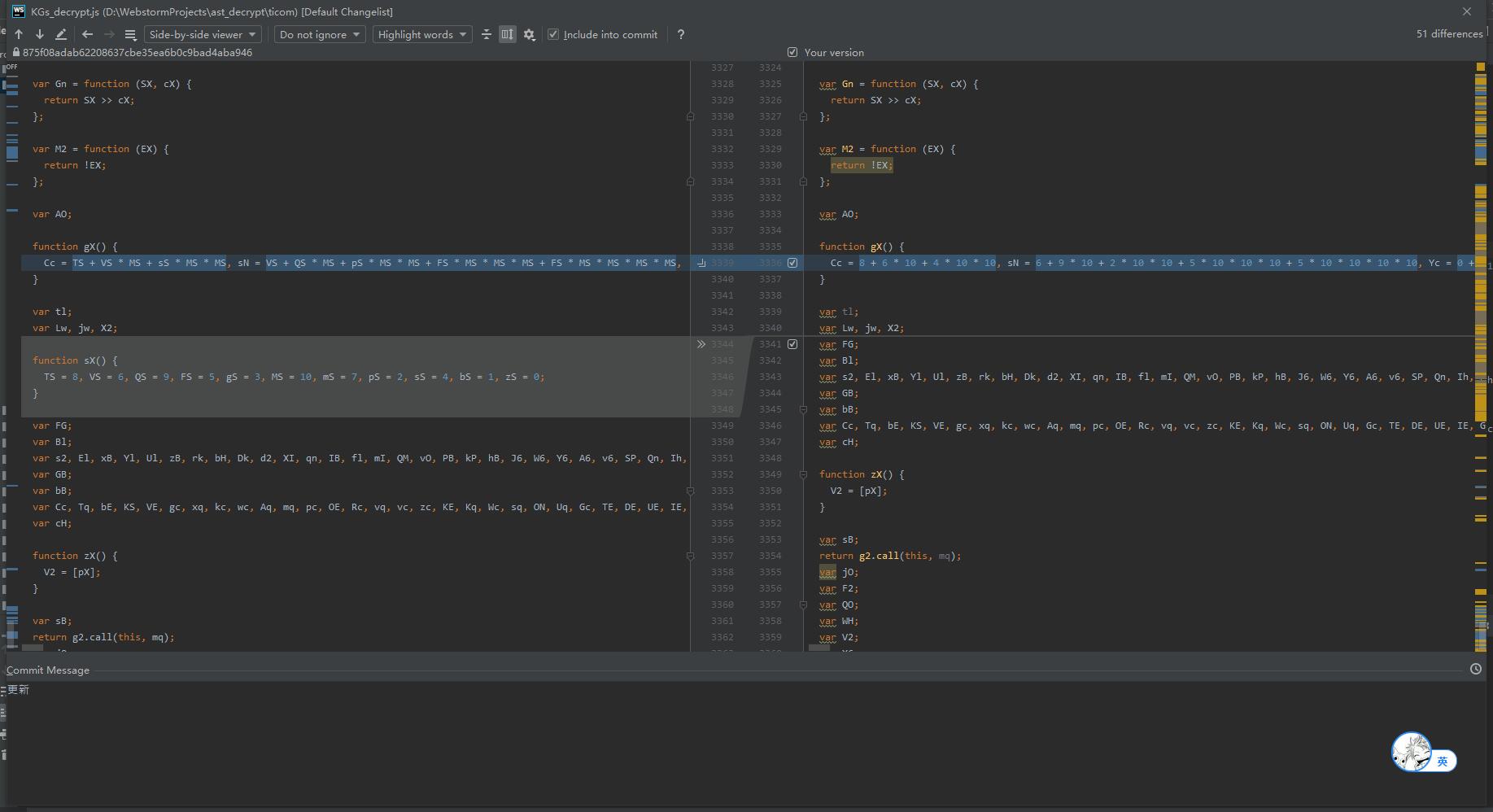This screenshot has height=812, width=1493.
Task: Compare next file right arrow
Action: 108,34
